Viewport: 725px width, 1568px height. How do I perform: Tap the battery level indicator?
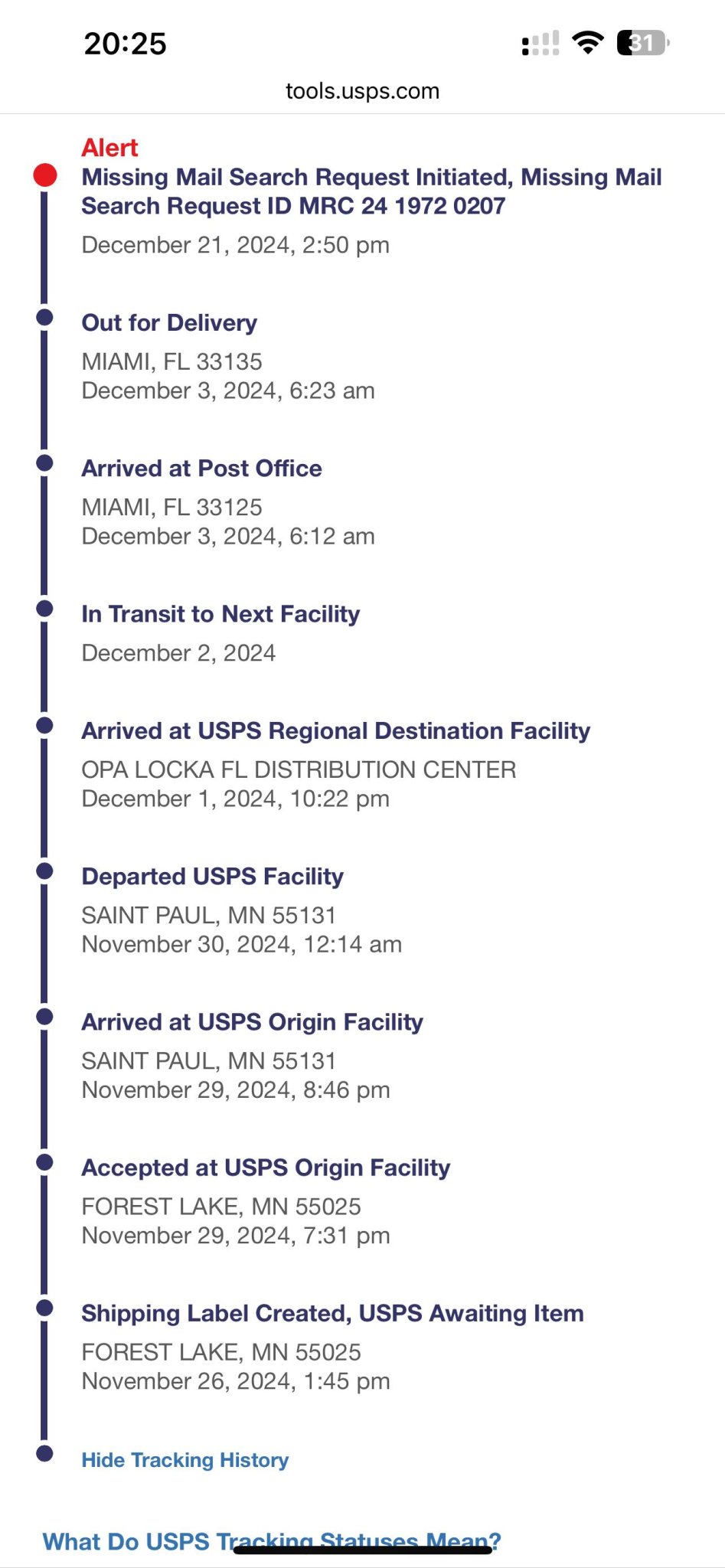point(642,43)
